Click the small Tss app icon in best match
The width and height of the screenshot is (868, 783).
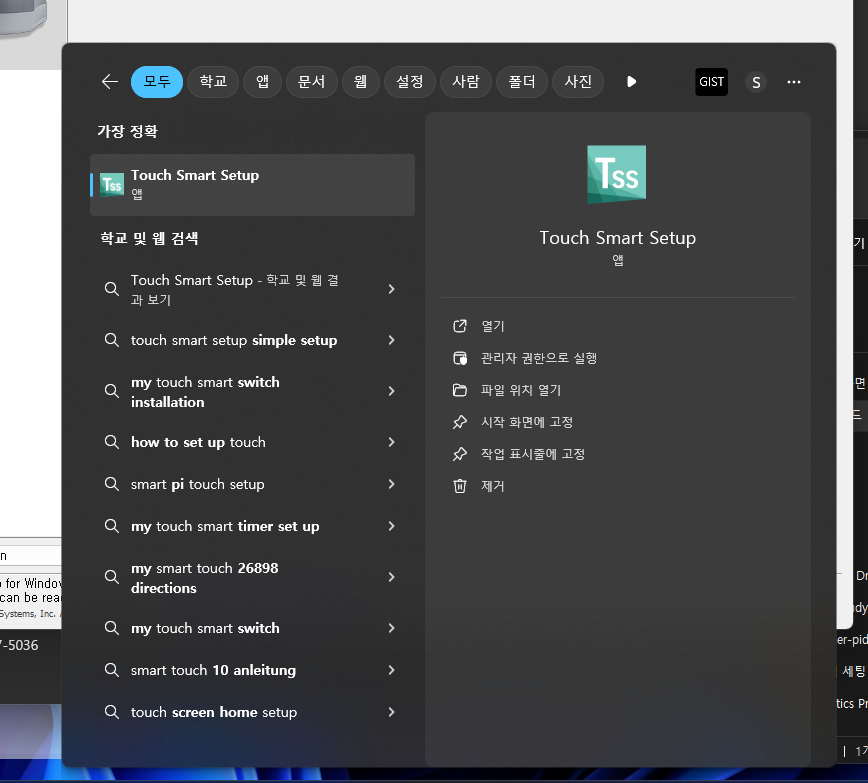point(112,185)
